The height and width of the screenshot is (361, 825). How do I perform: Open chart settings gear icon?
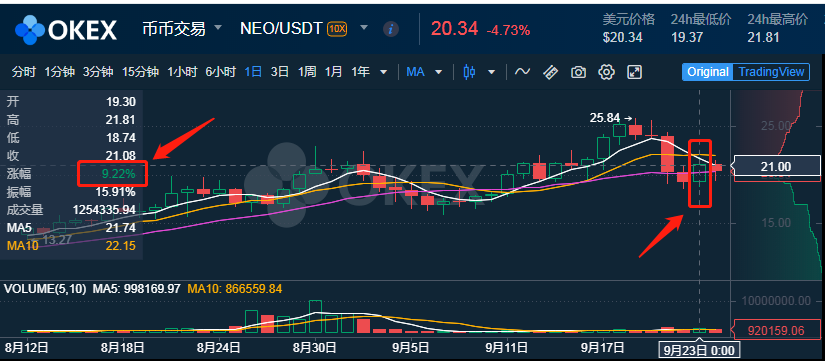607,72
